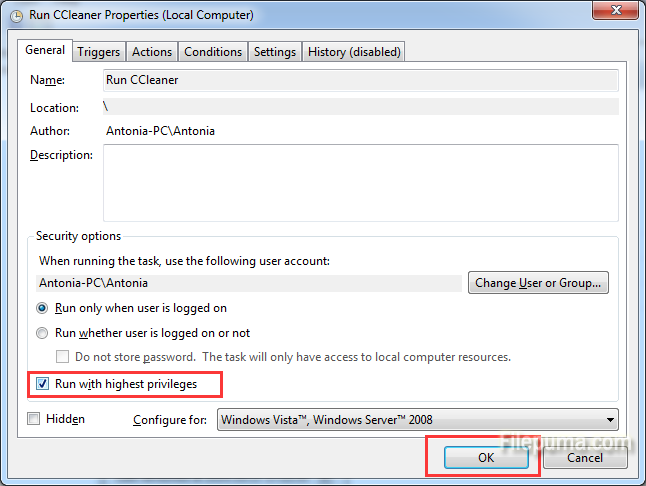Click the Location value backslash
This screenshot has width=646, height=486.
pyautogui.click(x=105, y=107)
